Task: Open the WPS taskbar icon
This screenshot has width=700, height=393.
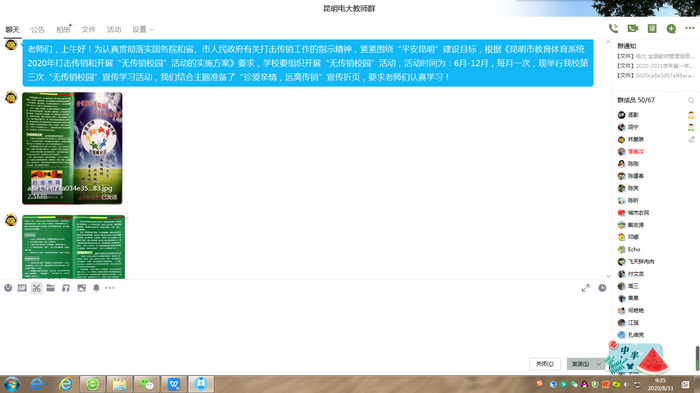Action: (174, 384)
